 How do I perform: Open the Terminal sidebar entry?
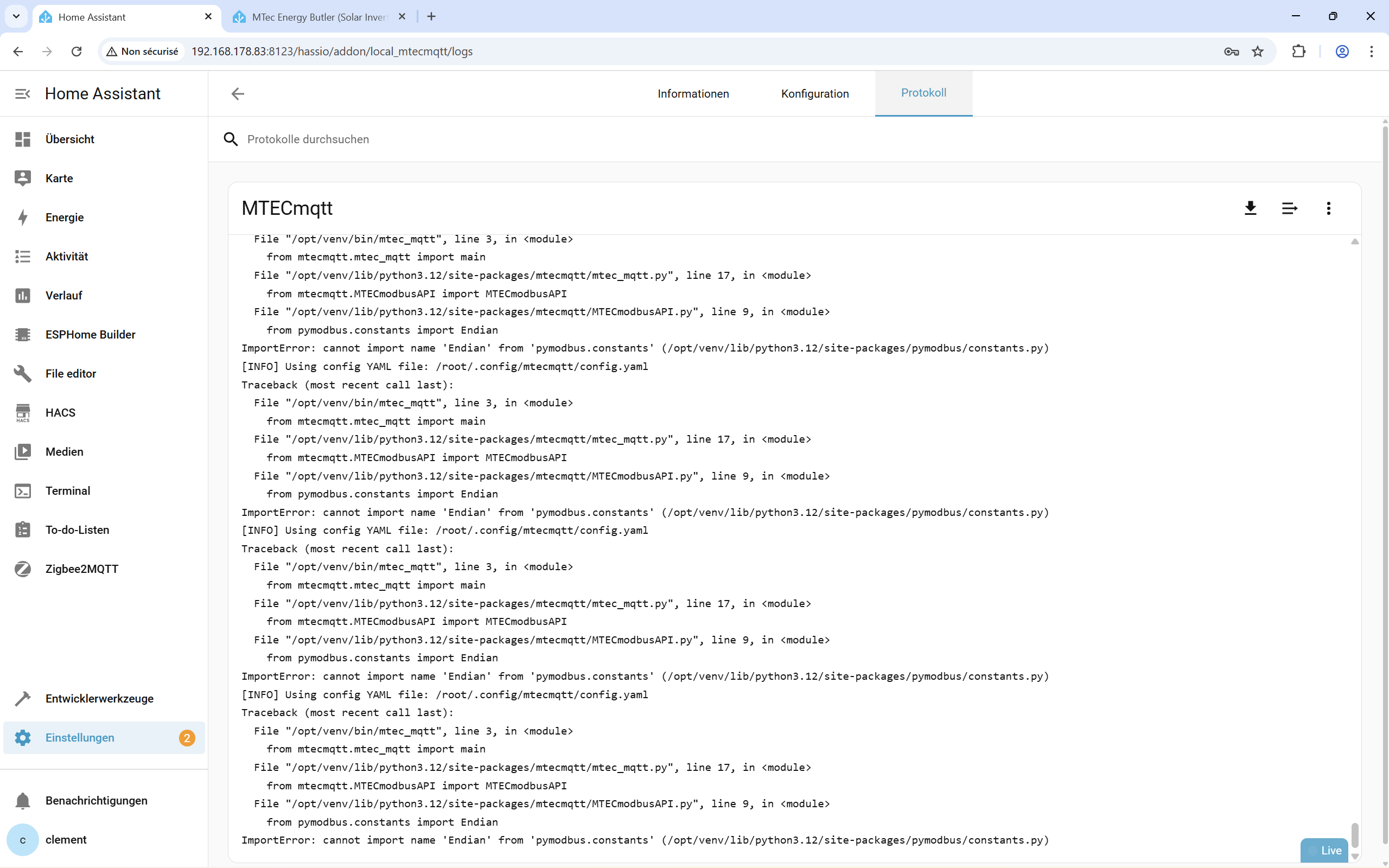point(68,491)
